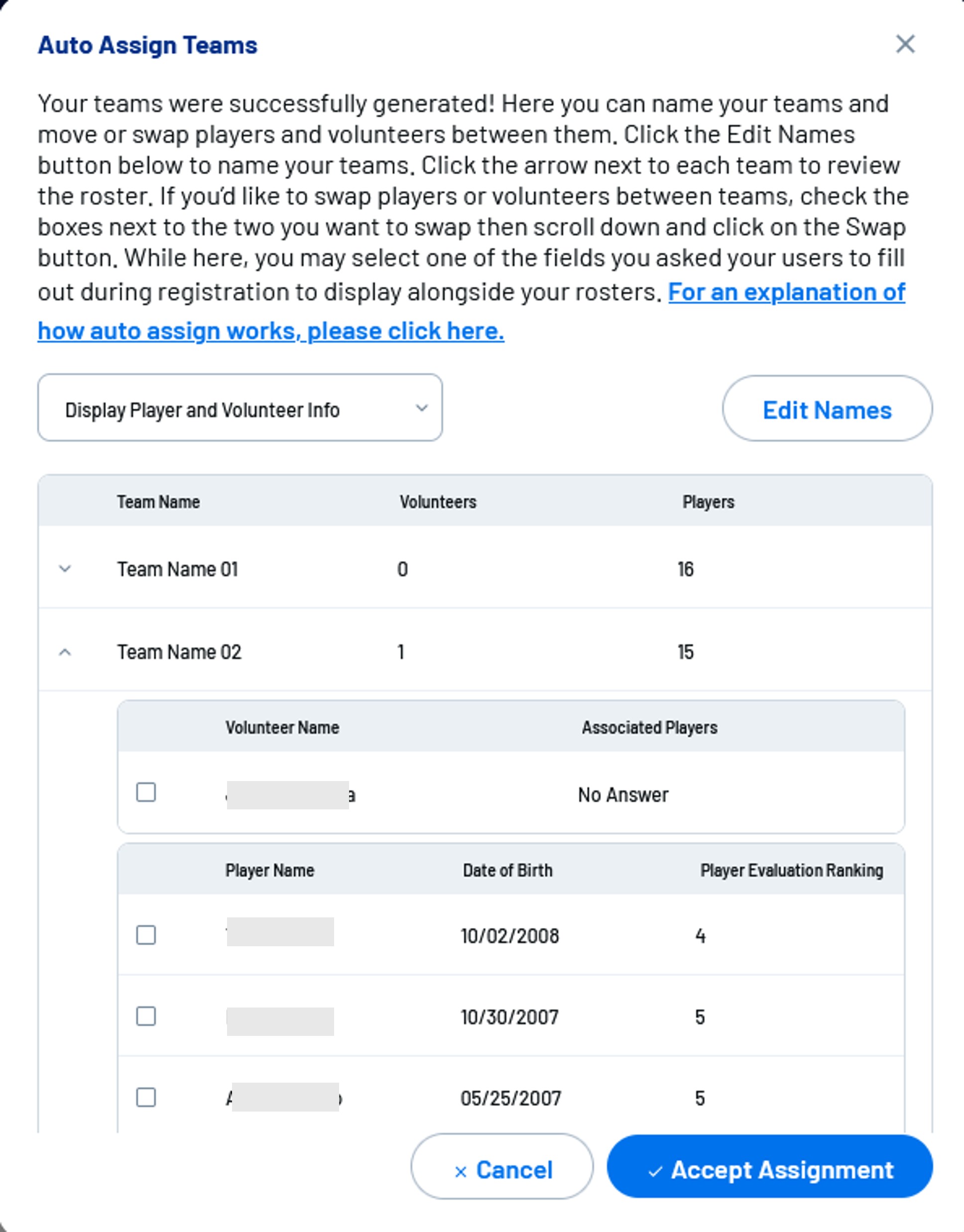Select player born 10/02/2008 checkbox

146,935
